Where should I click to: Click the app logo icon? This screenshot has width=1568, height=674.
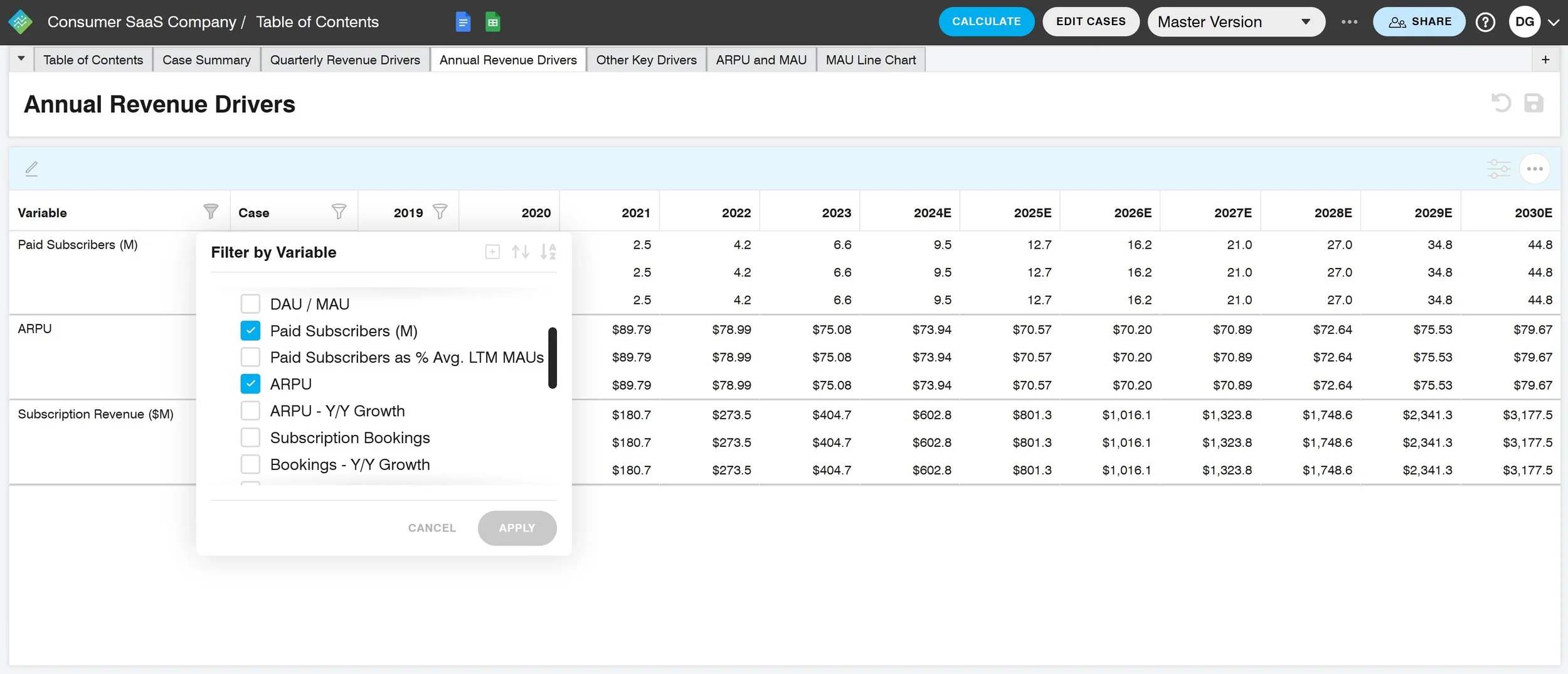[21, 22]
